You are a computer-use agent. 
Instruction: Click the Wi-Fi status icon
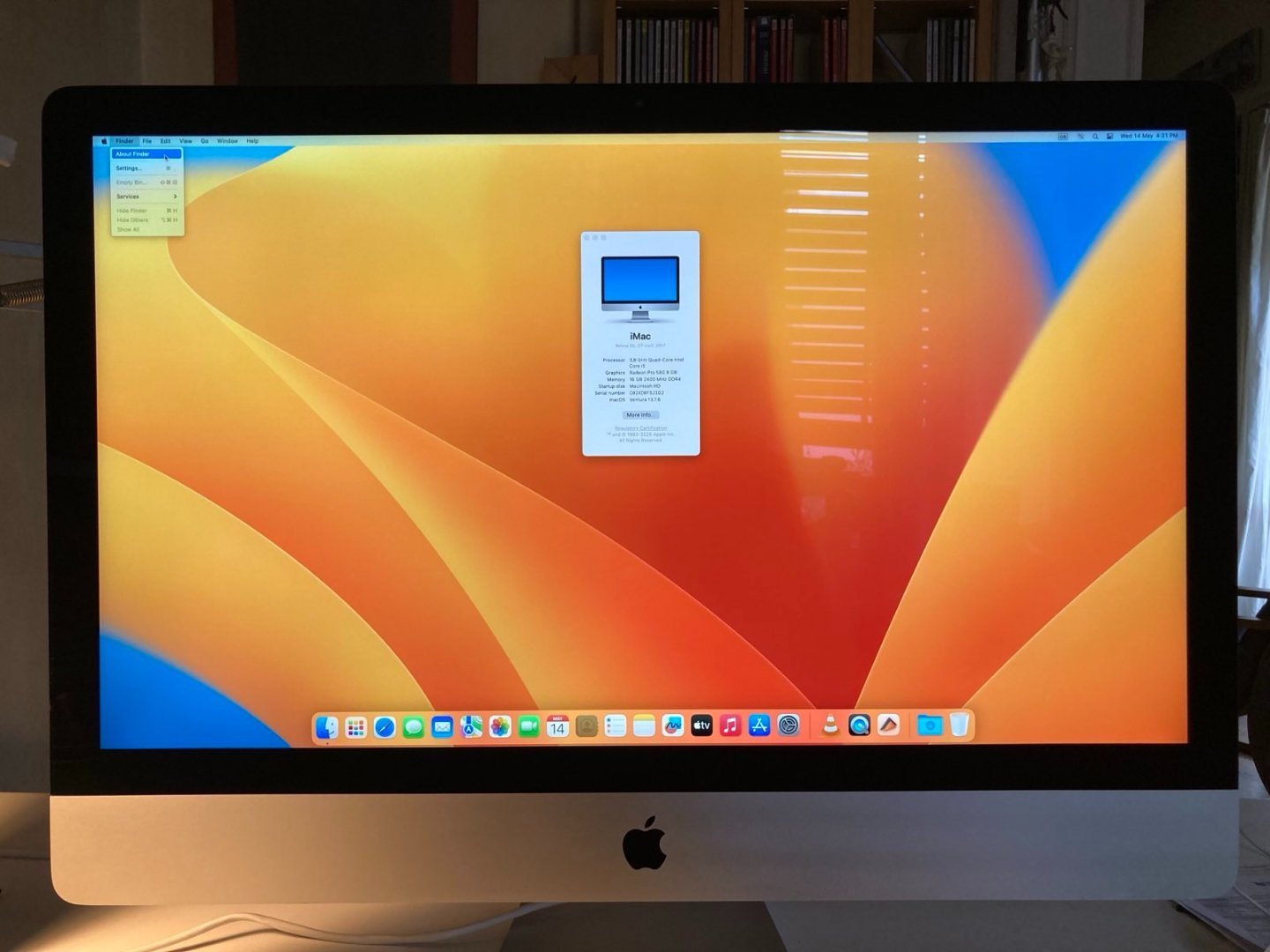(1080, 137)
